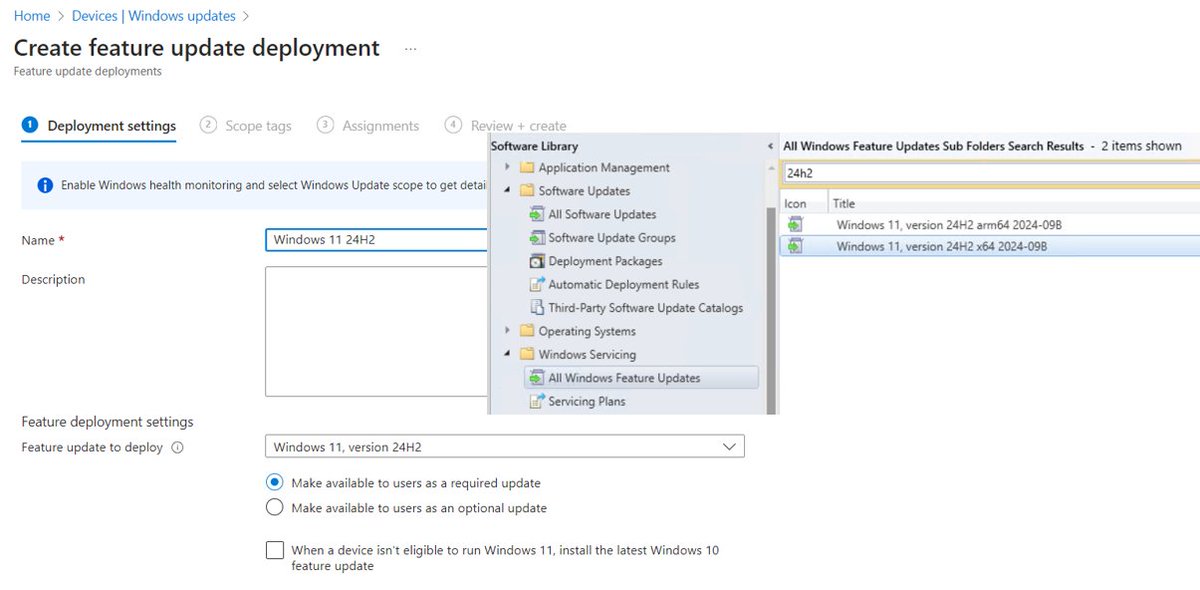
Task: Open the ellipsis menu beside the page title
Action: [410, 48]
